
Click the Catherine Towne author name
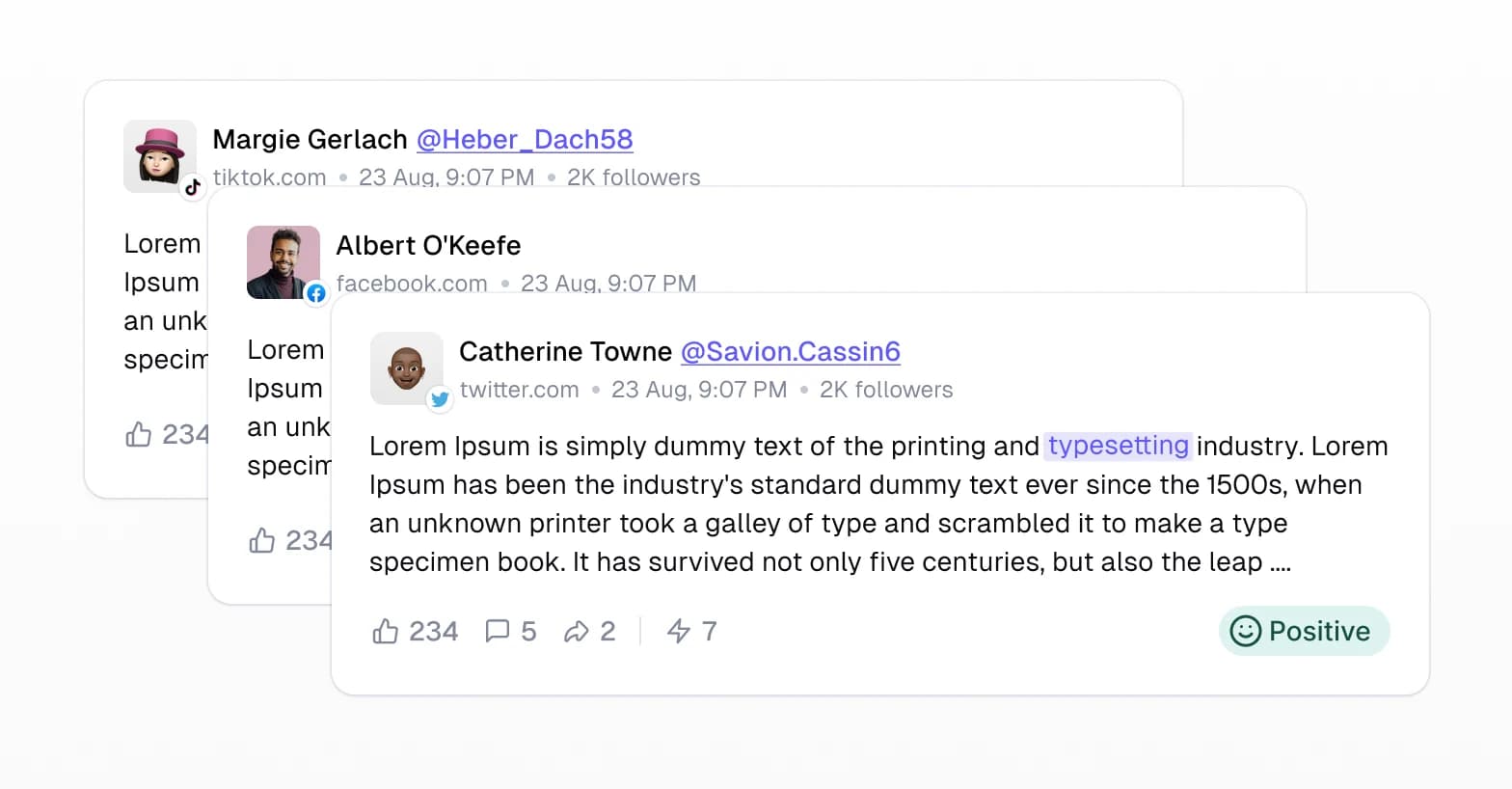[x=565, y=352]
